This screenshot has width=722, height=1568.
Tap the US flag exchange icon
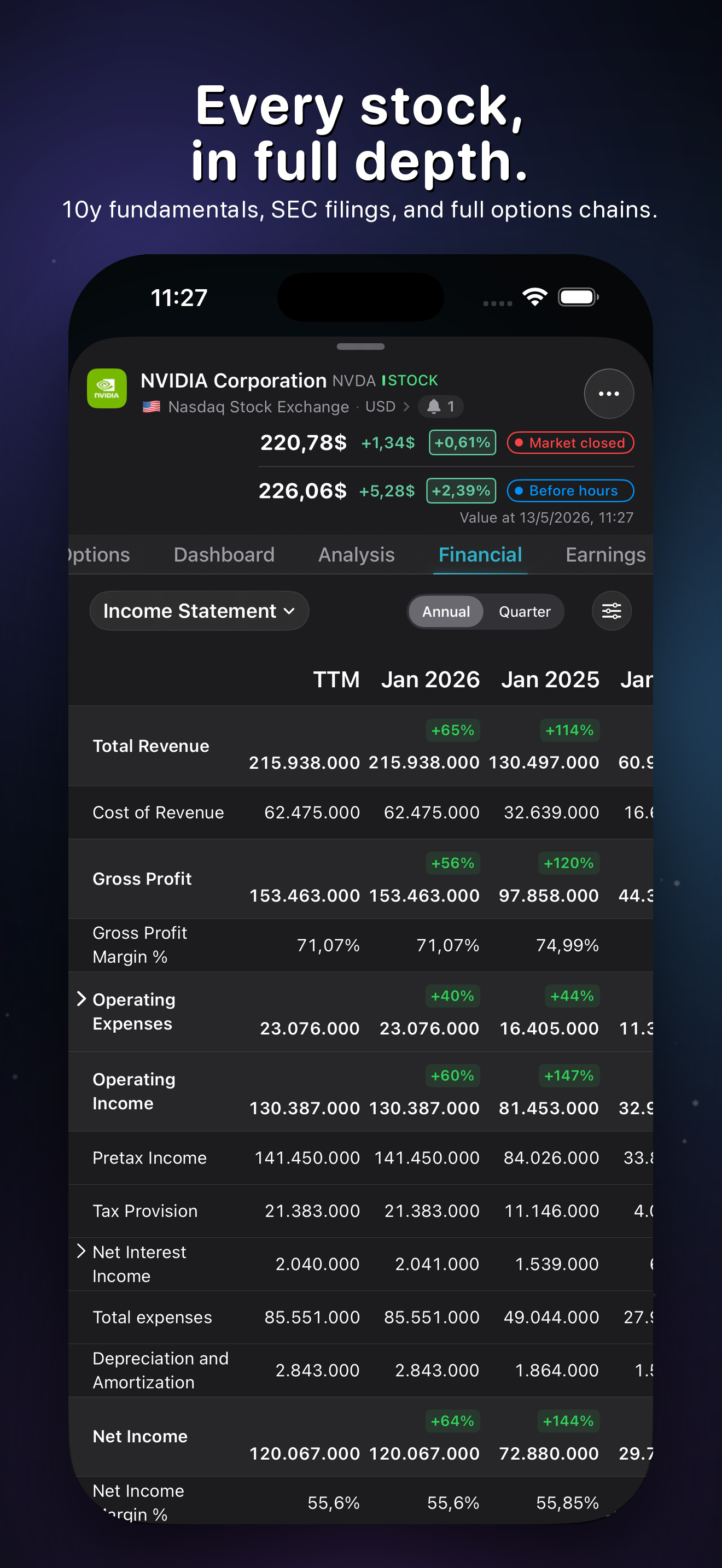(151, 407)
